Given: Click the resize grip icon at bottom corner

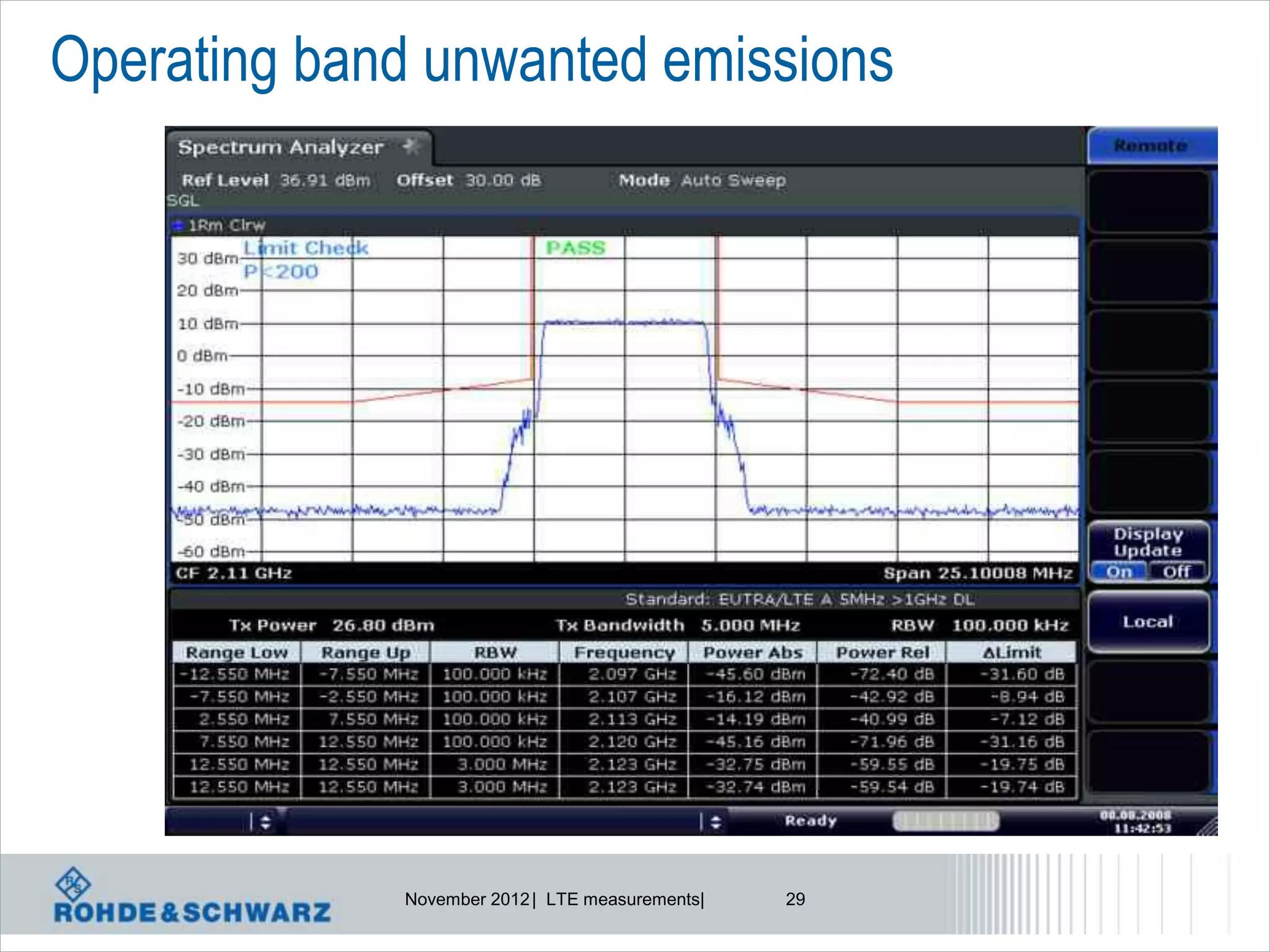Looking at the screenshot, I should [1207, 826].
